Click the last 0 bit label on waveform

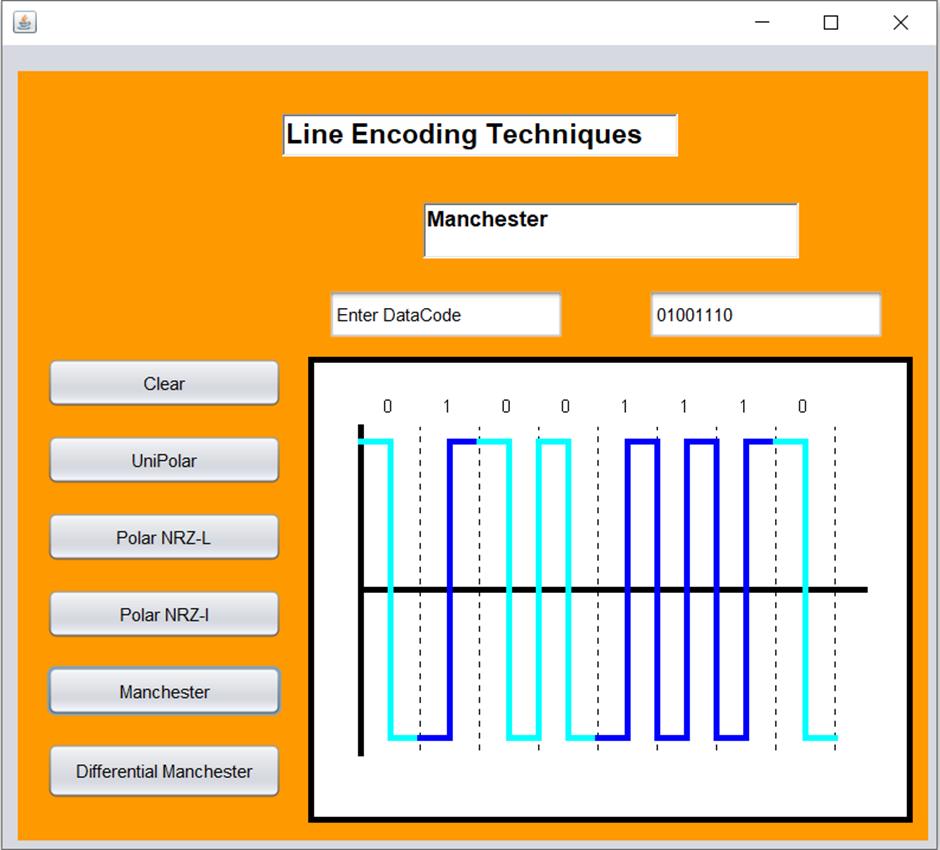coord(801,407)
